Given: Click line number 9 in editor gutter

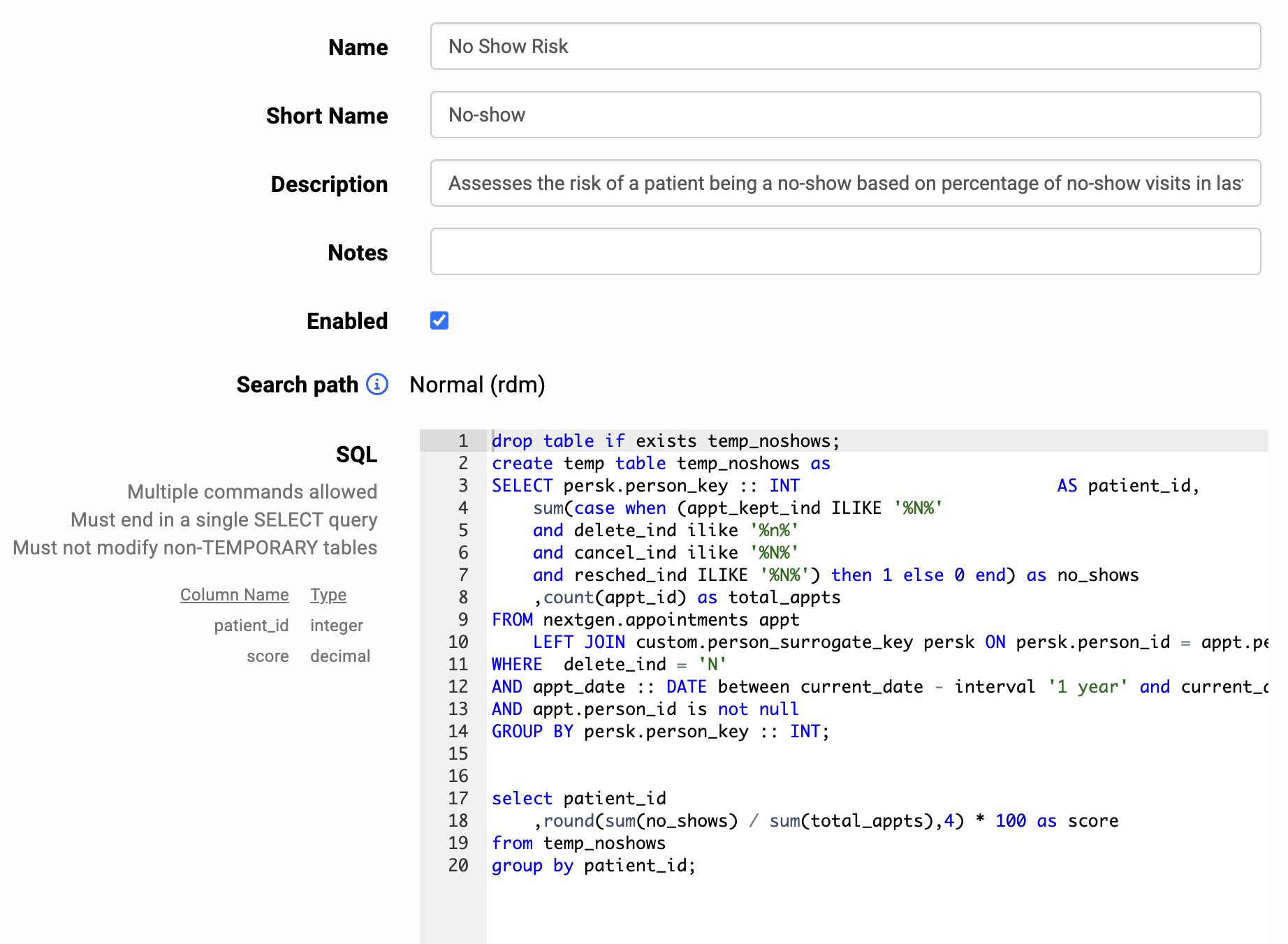Looking at the screenshot, I should (x=462, y=619).
